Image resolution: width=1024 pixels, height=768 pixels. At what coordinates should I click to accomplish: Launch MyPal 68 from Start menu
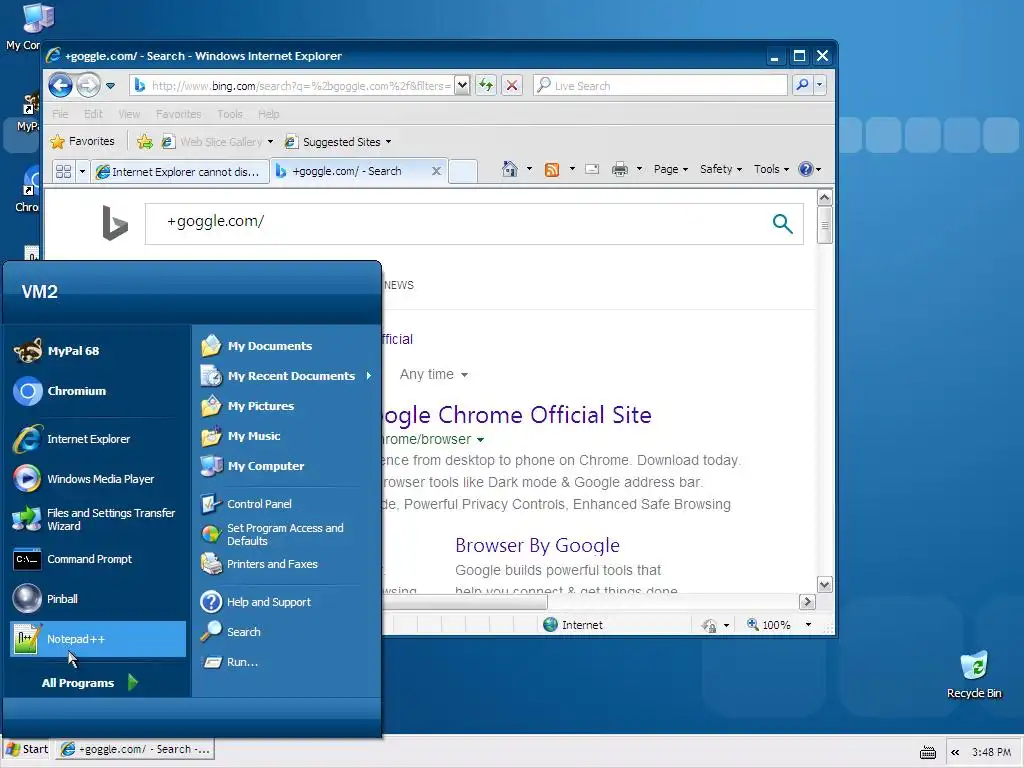(98, 351)
